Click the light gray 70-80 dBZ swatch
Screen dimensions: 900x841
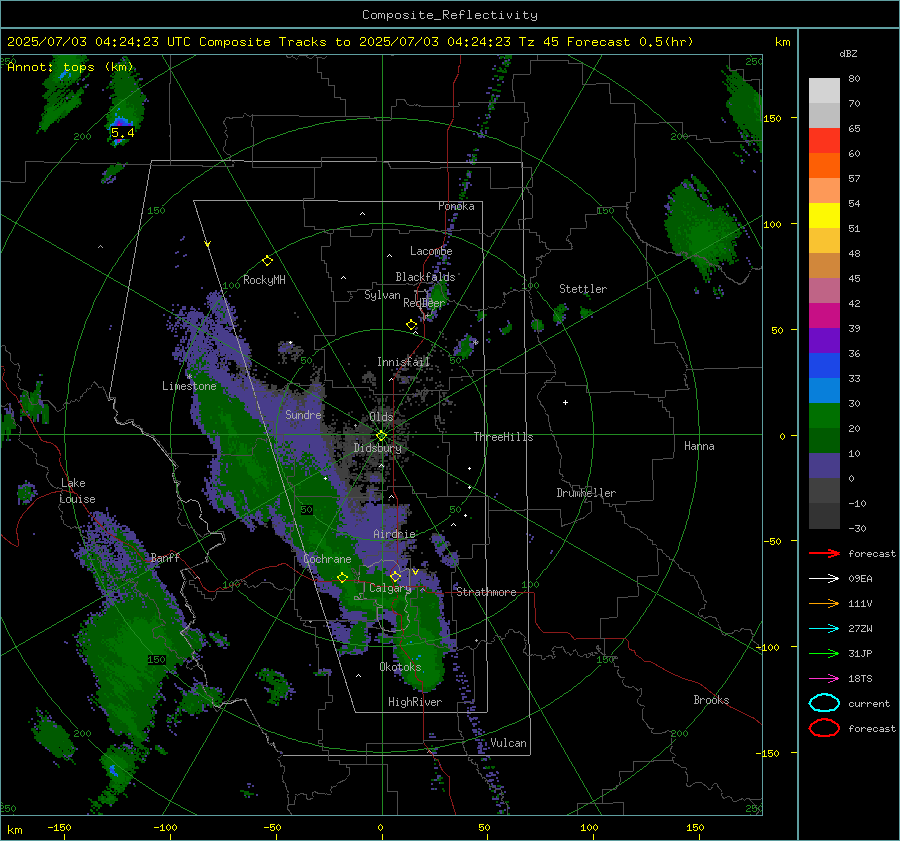[x=824, y=91]
